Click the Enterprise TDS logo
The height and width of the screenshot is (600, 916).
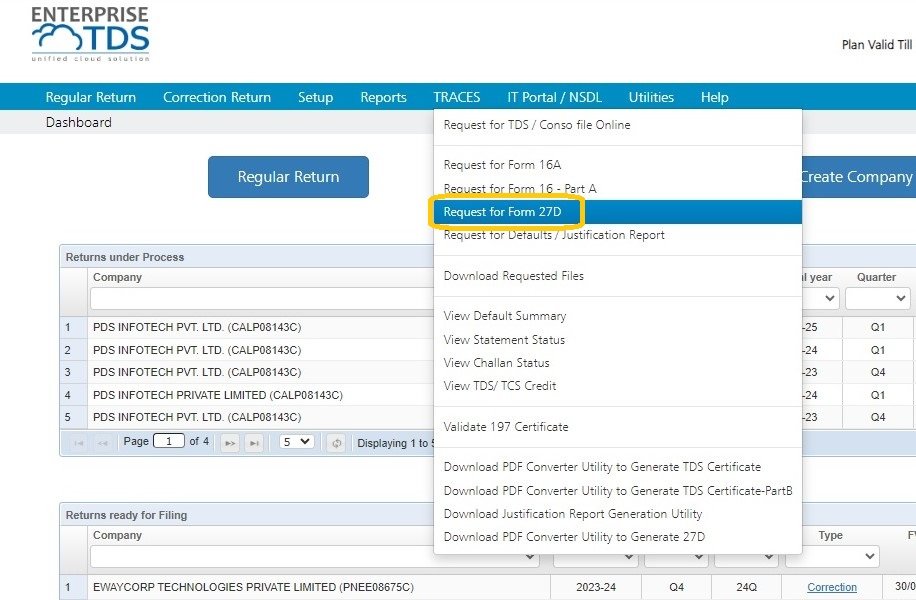[91, 34]
